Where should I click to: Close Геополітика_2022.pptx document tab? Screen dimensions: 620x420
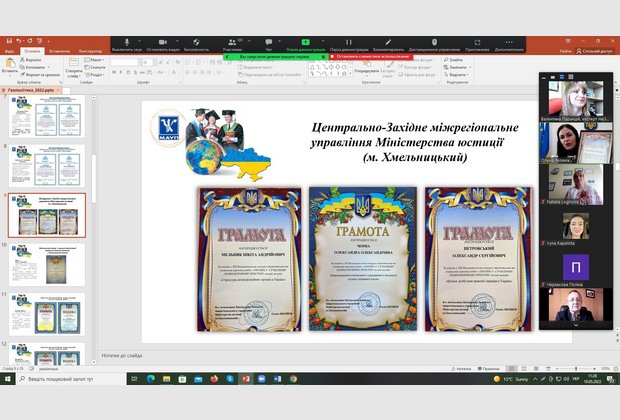58,90
